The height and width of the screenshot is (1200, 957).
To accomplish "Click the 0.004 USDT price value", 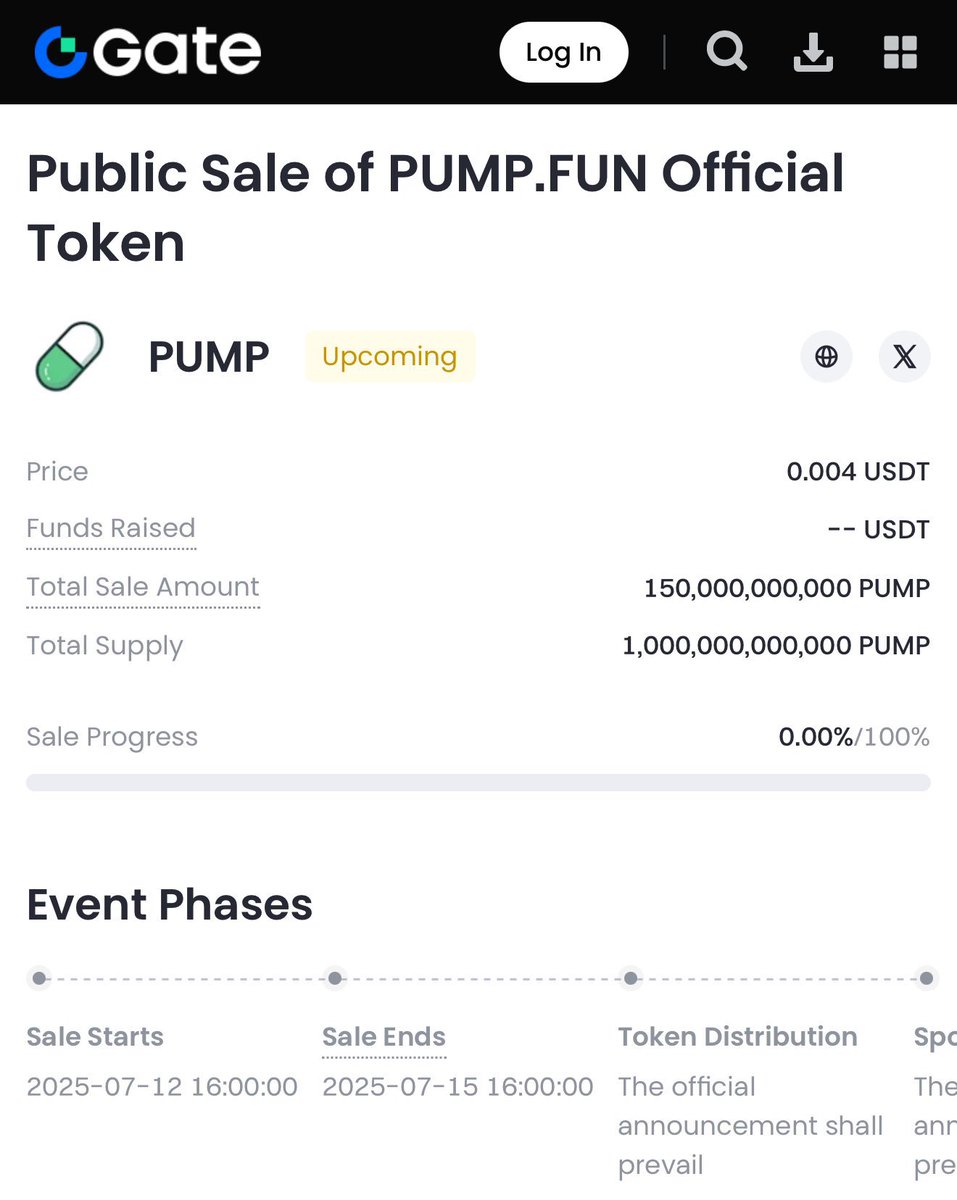I will click(858, 471).
